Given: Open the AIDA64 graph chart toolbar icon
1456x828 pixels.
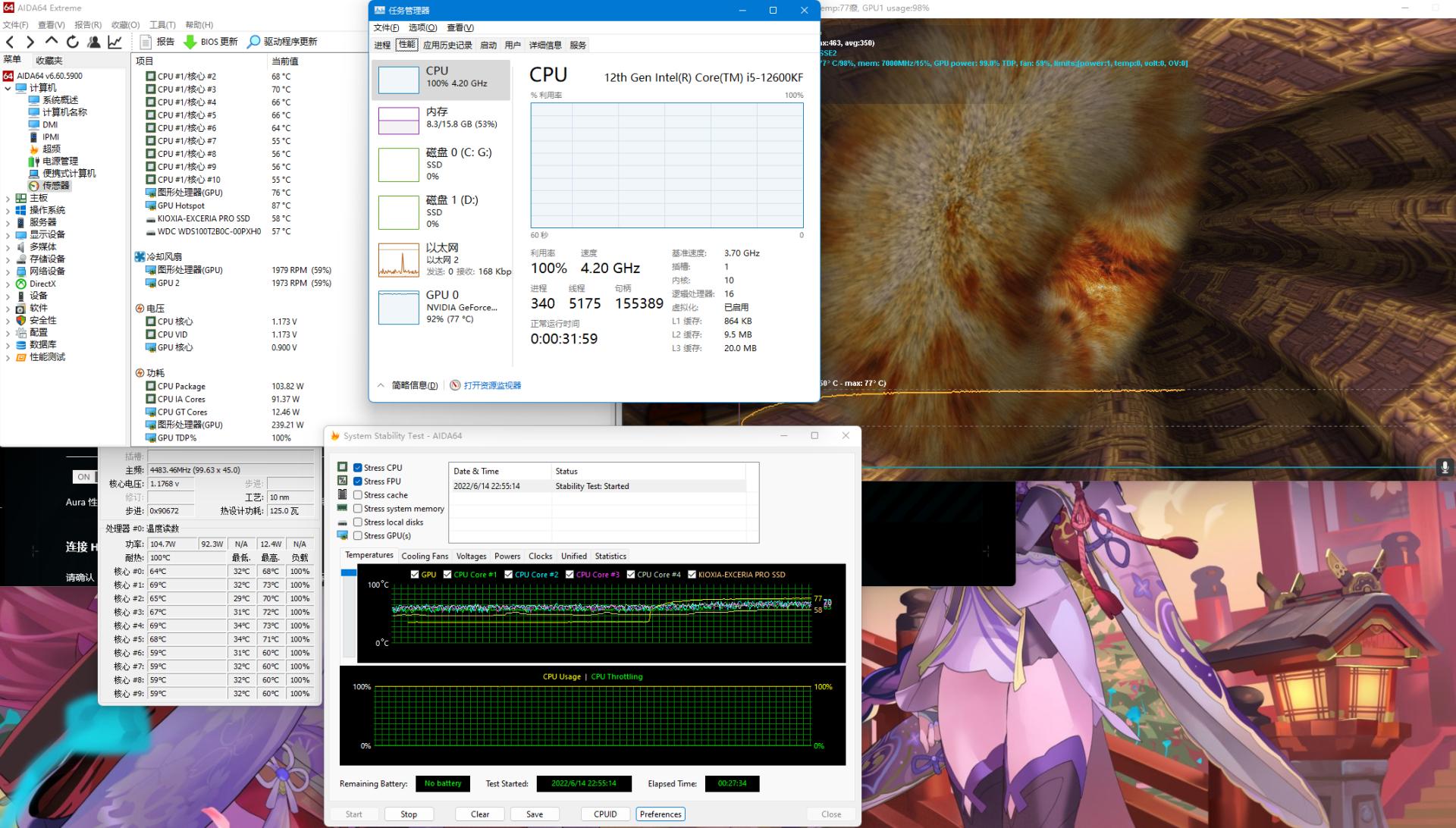Looking at the screenshot, I should pyautogui.click(x=115, y=42).
